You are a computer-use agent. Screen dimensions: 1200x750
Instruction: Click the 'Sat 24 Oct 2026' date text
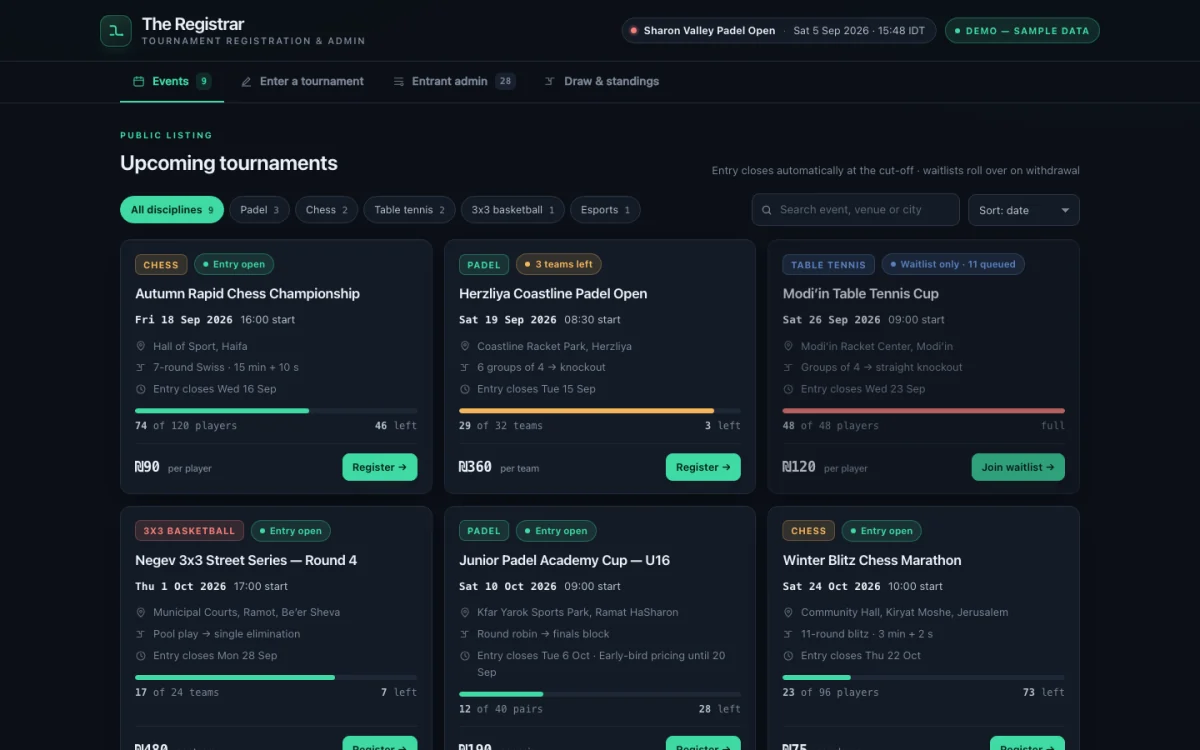click(x=832, y=586)
